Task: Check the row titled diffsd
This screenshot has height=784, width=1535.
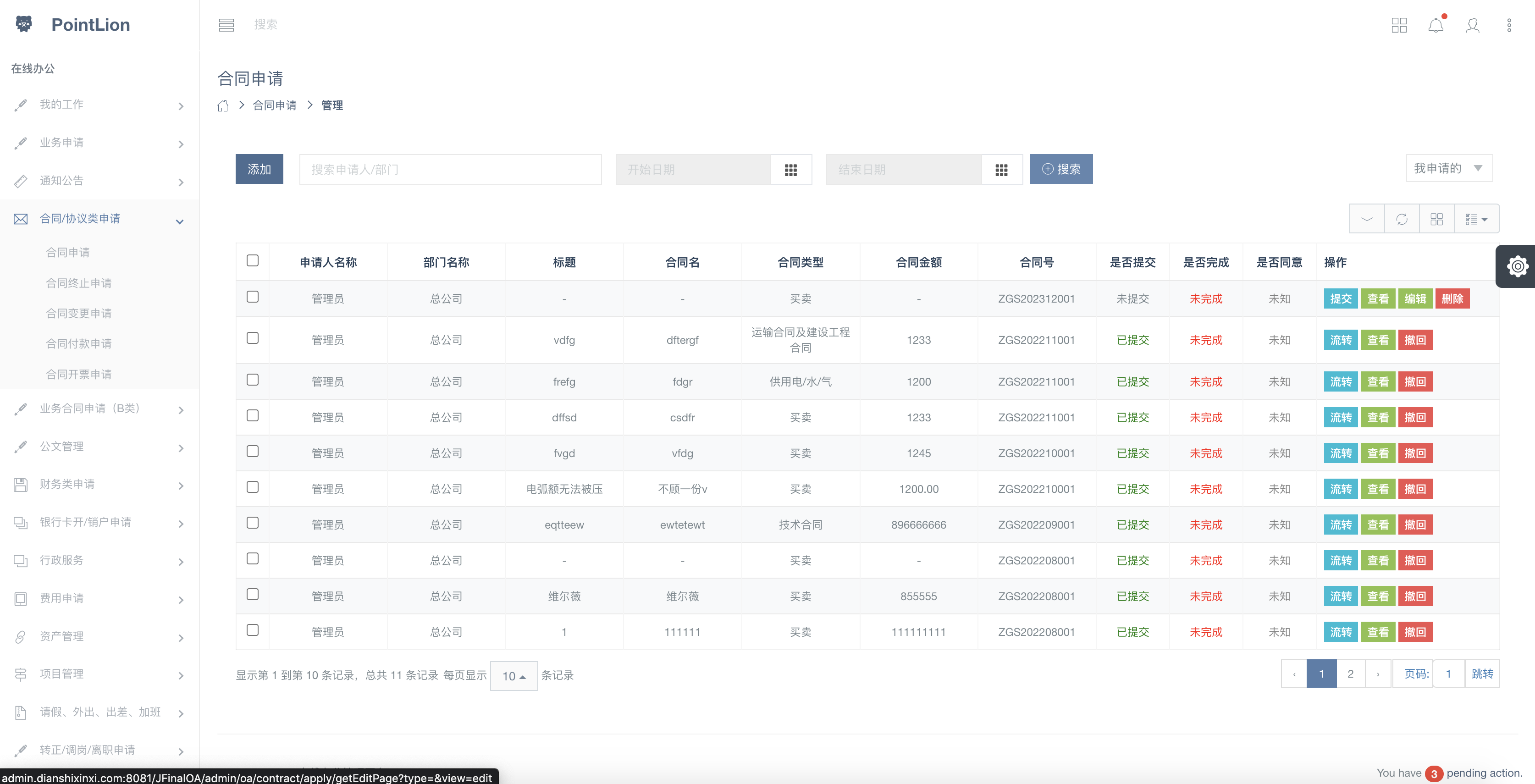Action: pyautogui.click(x=253, y=416)
